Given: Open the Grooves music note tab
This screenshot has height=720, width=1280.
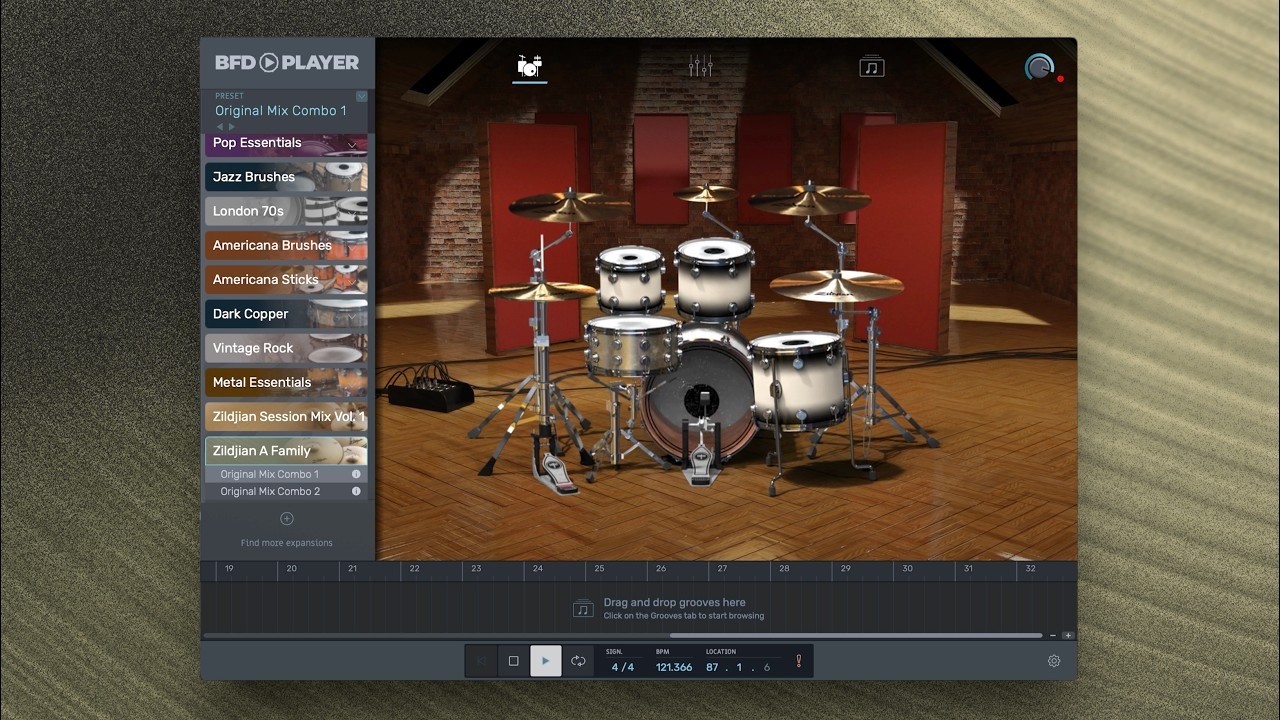Looking at the screenshot, I should click(x=872, y=66).
